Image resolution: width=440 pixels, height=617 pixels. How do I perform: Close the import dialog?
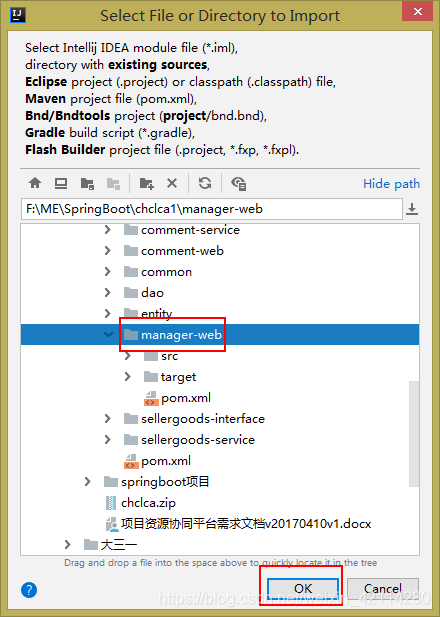point(418,11)
